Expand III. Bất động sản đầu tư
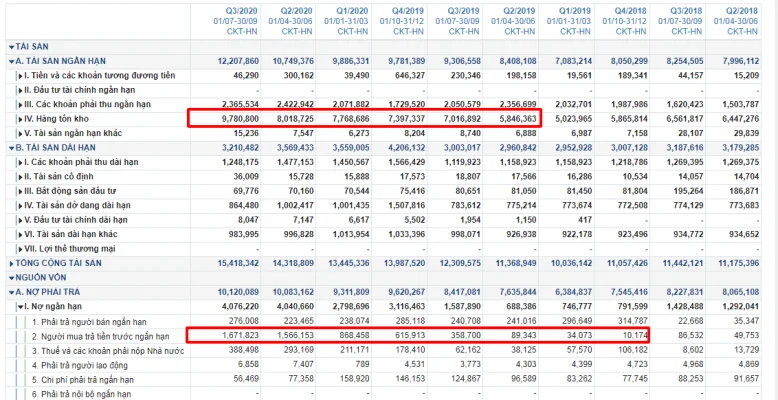778x400 pixels. point(20,191)
